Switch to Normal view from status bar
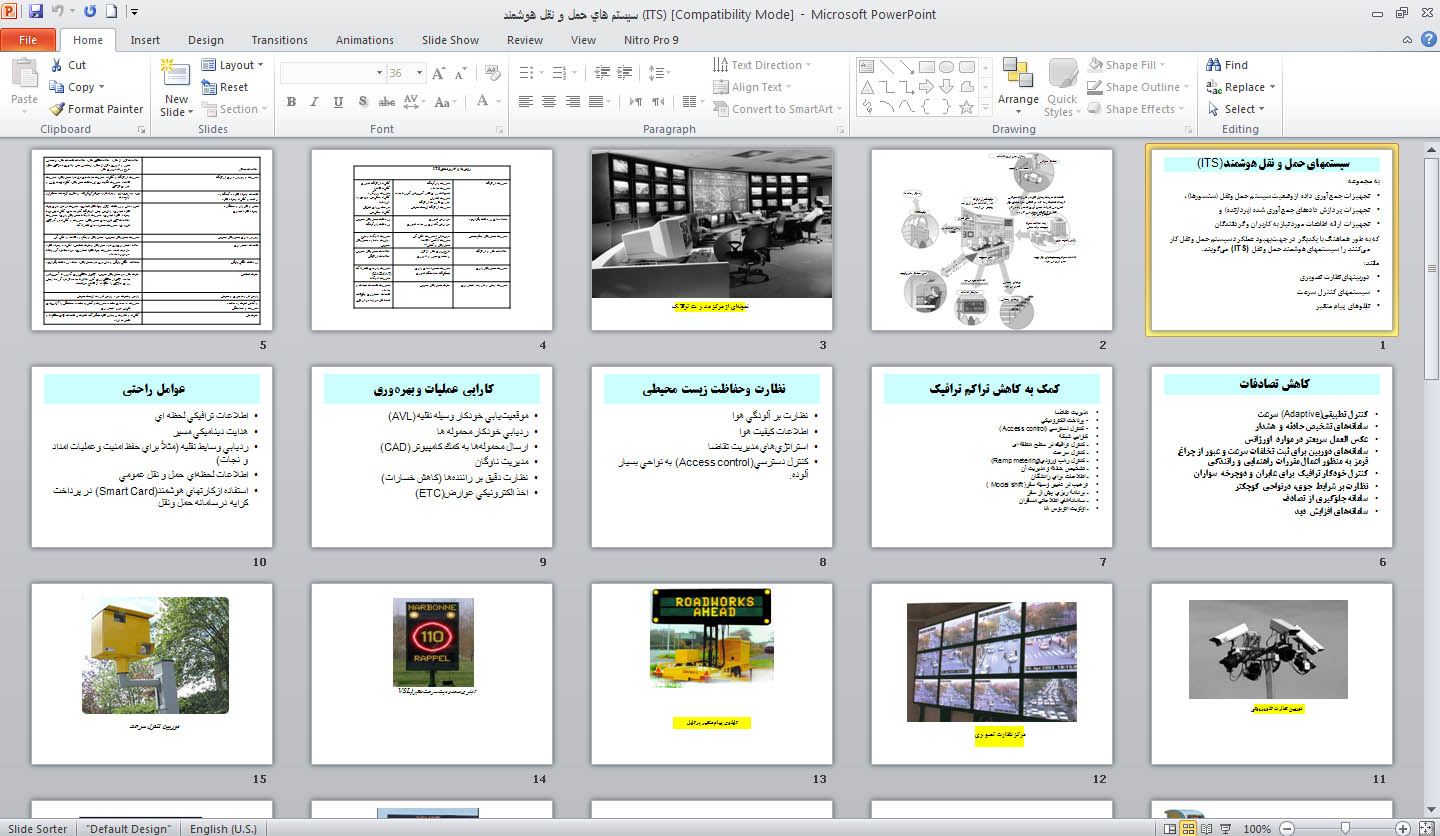 (1169, 828)
